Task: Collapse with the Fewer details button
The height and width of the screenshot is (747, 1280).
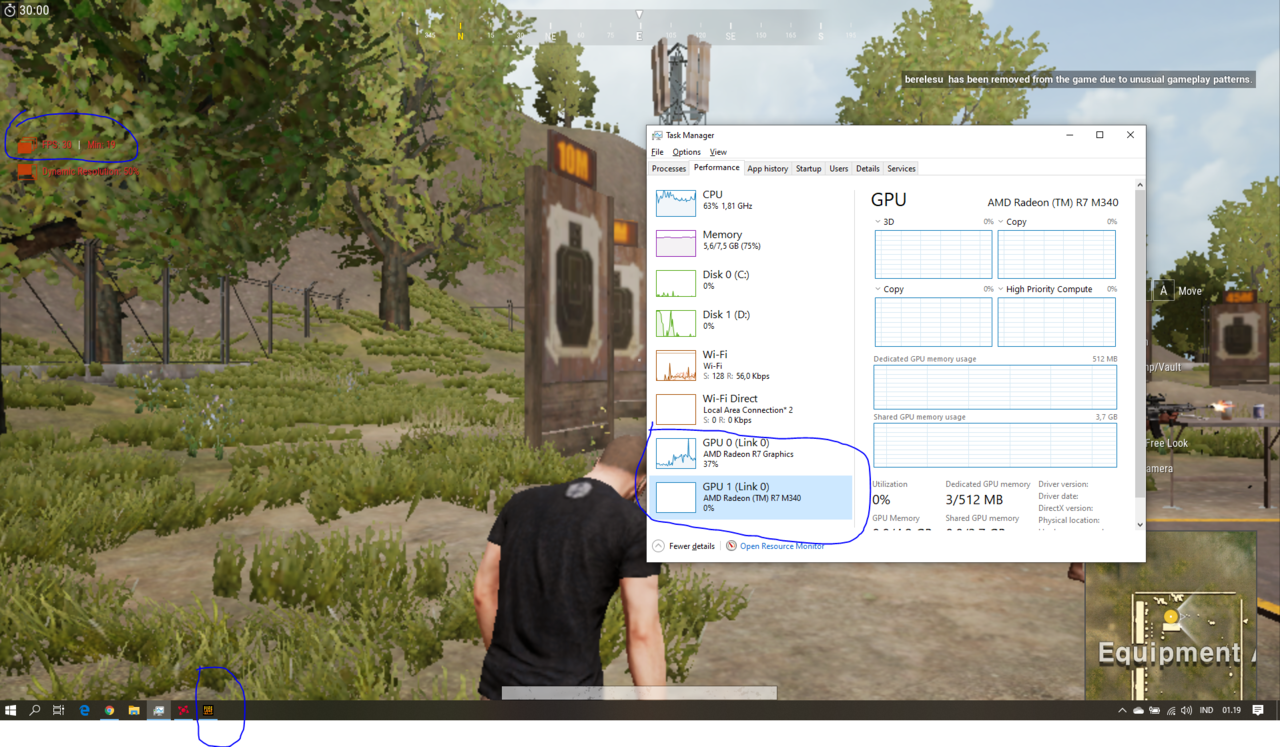Action: point(684,546)
